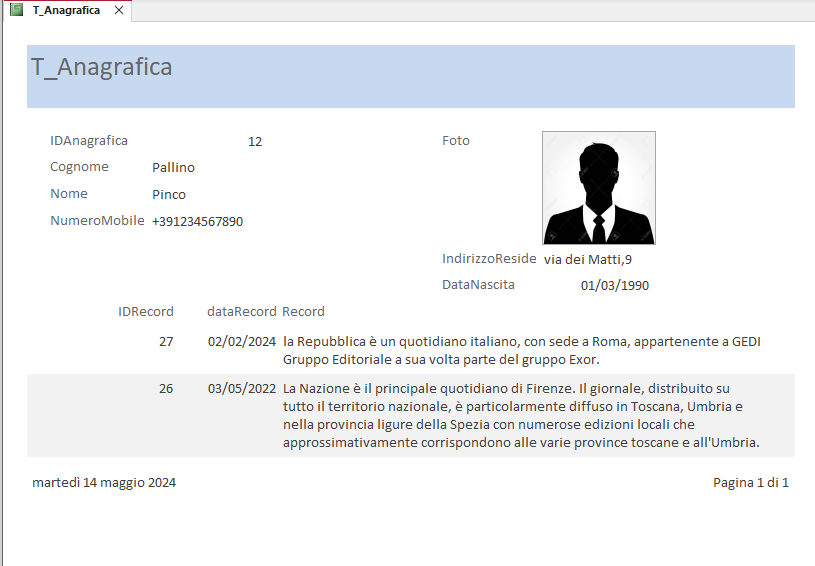The image size is (815, 566).
Task: Select the surname value Pallino
Action: tap(174, 167)
